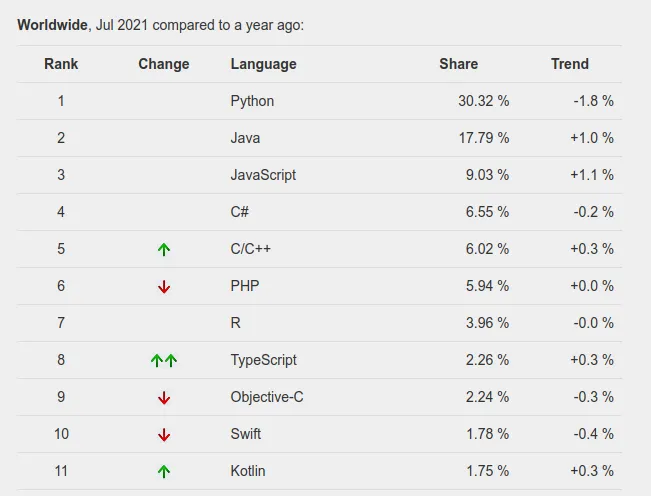The width and height of the screenshot is (651, 496).
Task: Click the Change column header
Action: (164, 64)
